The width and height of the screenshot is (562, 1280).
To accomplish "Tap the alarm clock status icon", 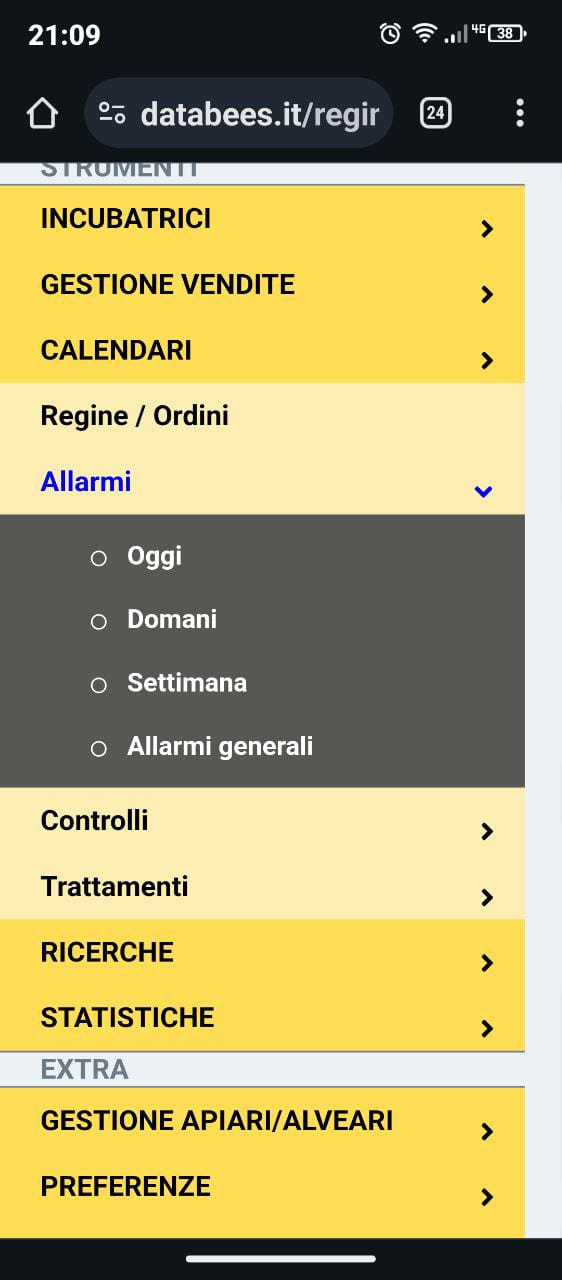I will click(x=390, y=34).
